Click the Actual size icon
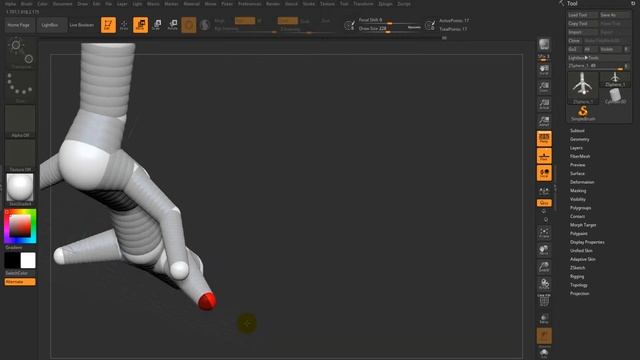The width and height of the screenshot is (640, 360). (544, 104)
